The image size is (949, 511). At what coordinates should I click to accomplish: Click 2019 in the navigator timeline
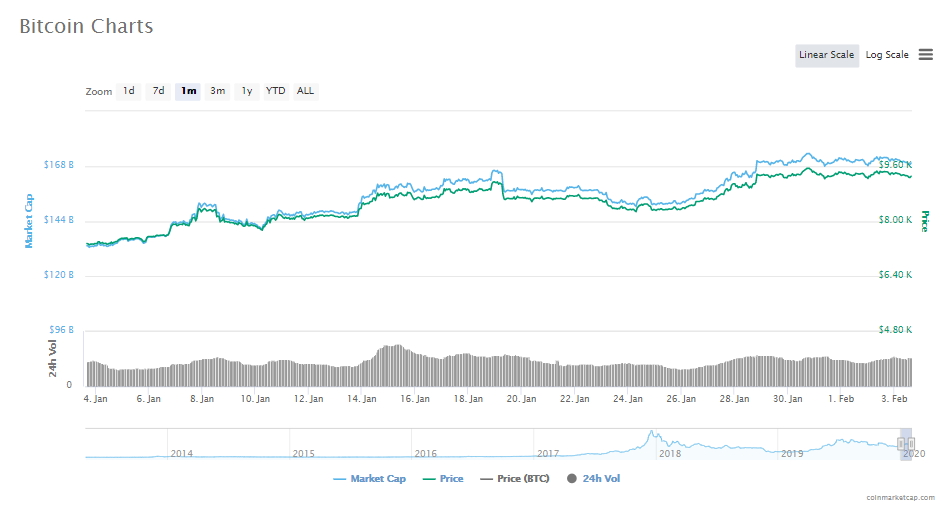click(792, 453)
